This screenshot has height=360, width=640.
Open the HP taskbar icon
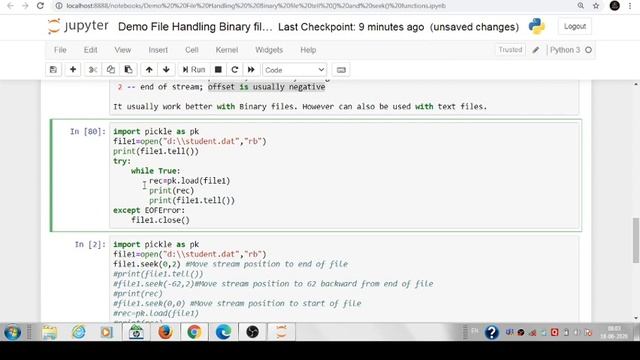click(x=136, y=332)
